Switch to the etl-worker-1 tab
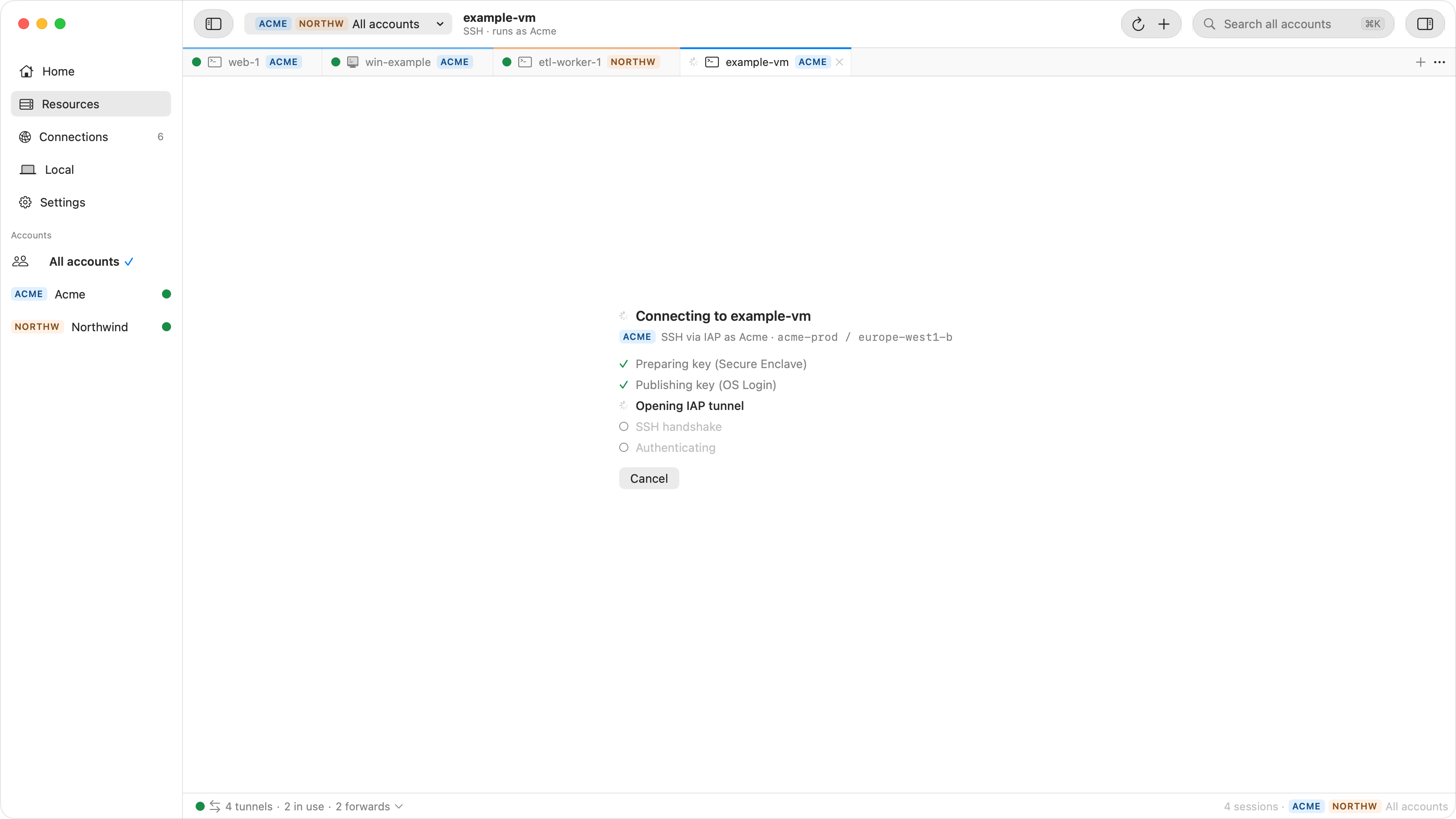 click(586, 62)
